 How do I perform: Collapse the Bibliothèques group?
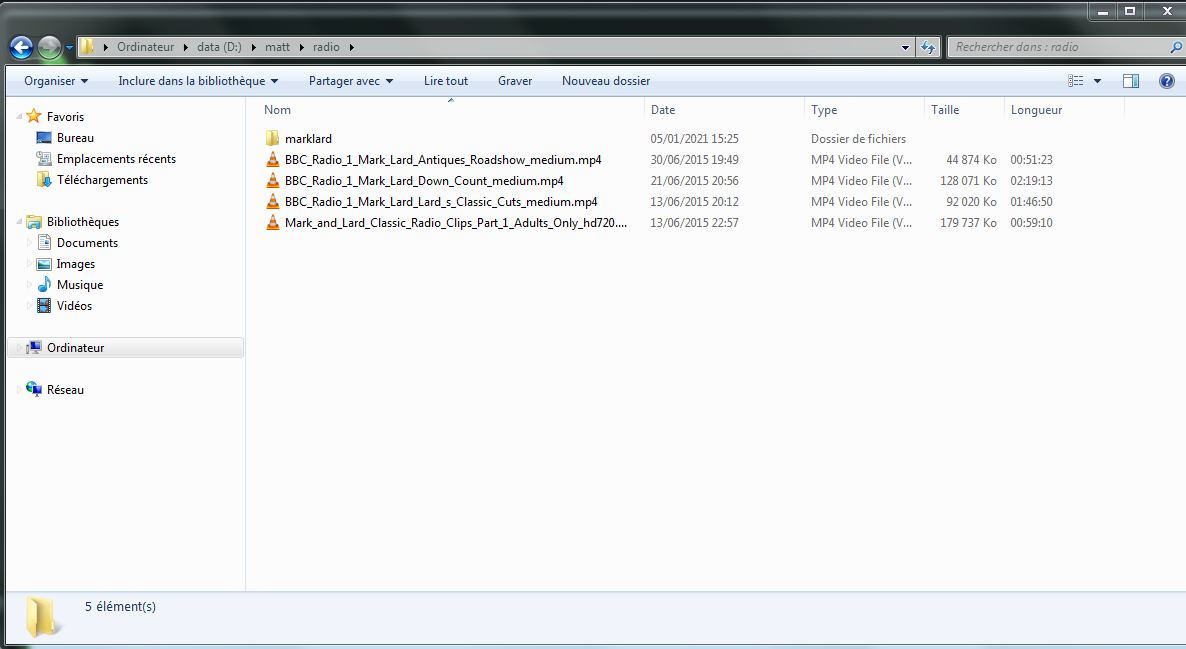coord(19,222)
